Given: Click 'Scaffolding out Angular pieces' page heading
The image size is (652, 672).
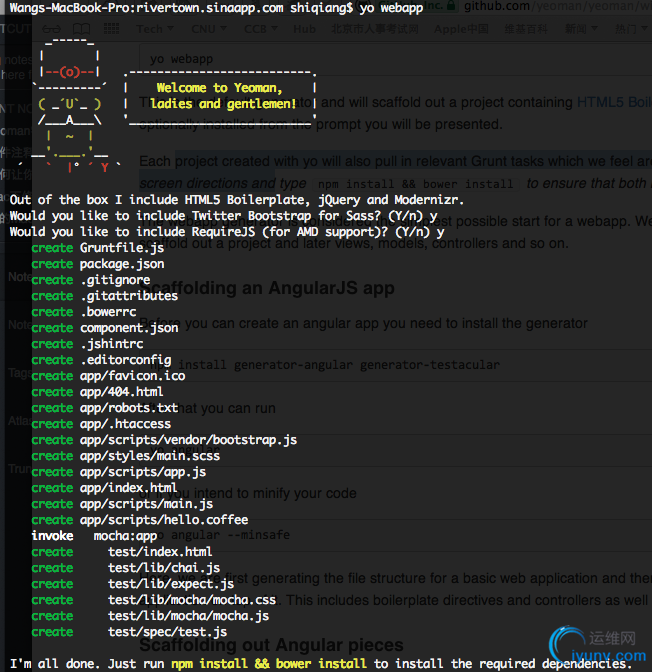Looking at the screenshot, I should point(271,645).
